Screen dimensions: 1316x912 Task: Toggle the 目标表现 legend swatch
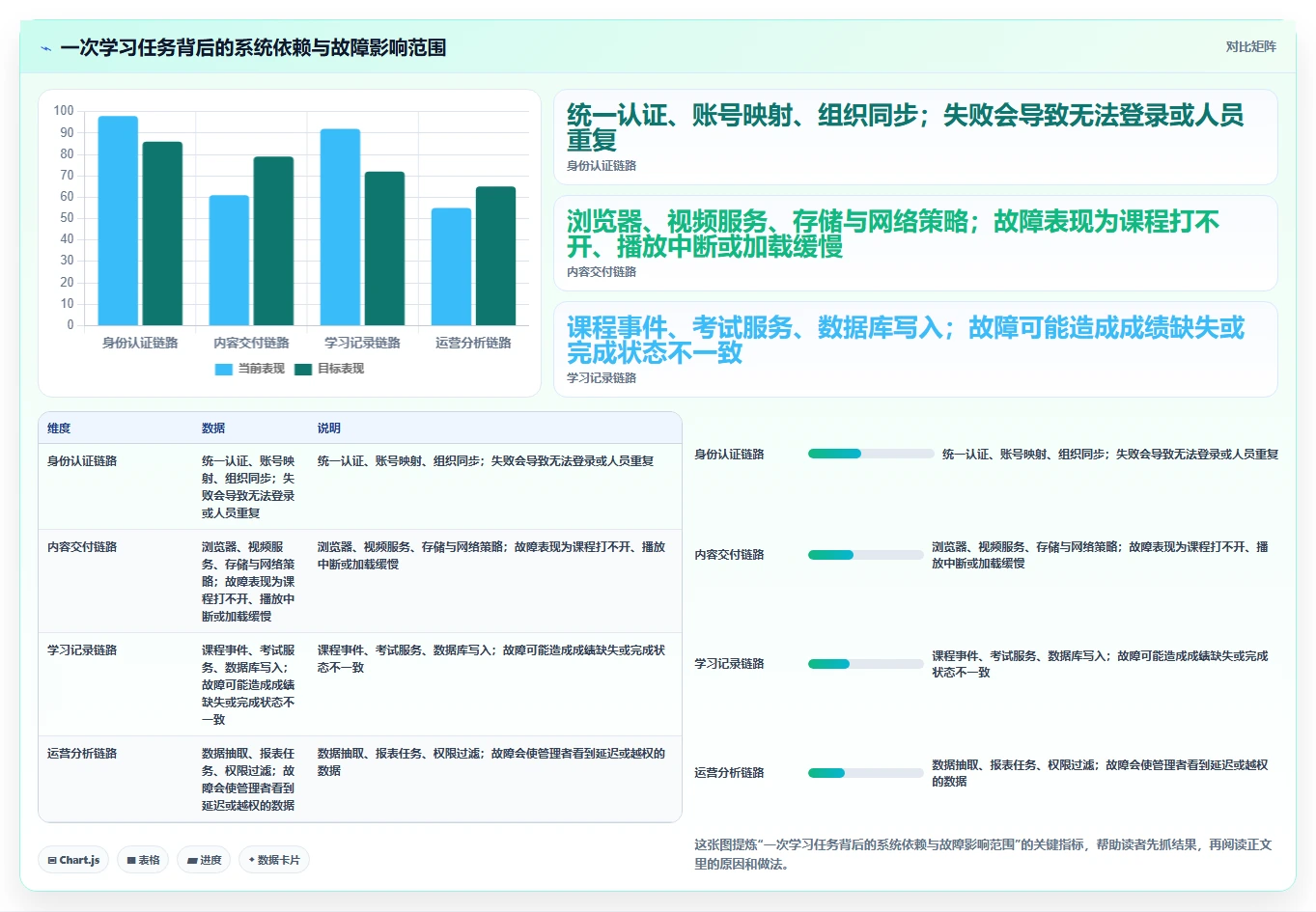pyautogui.click(x=303, y=369)
